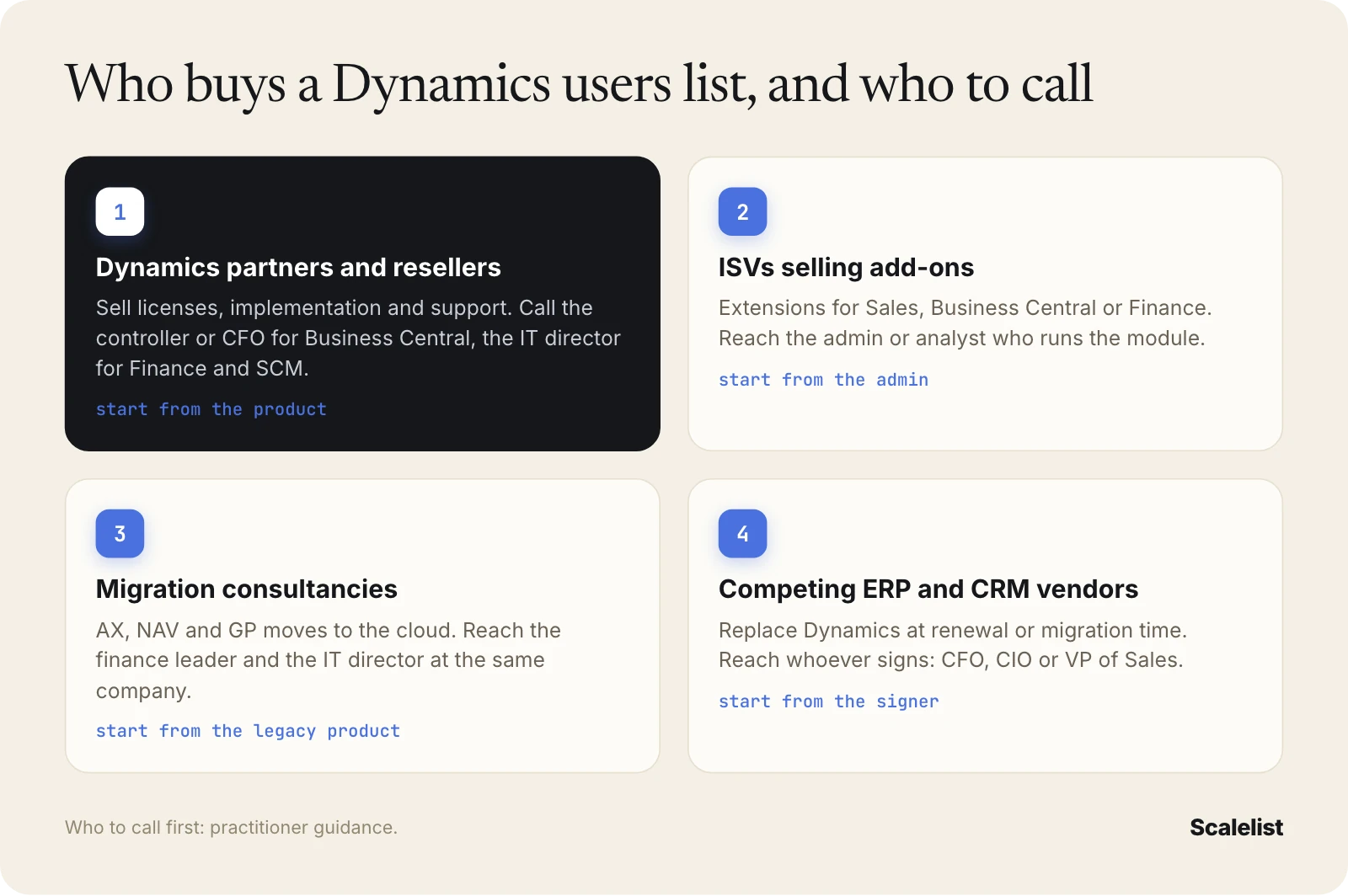Select the "Competing ERP and CRM vendors" heading
Screen dimensions: 1348x896
928,589
